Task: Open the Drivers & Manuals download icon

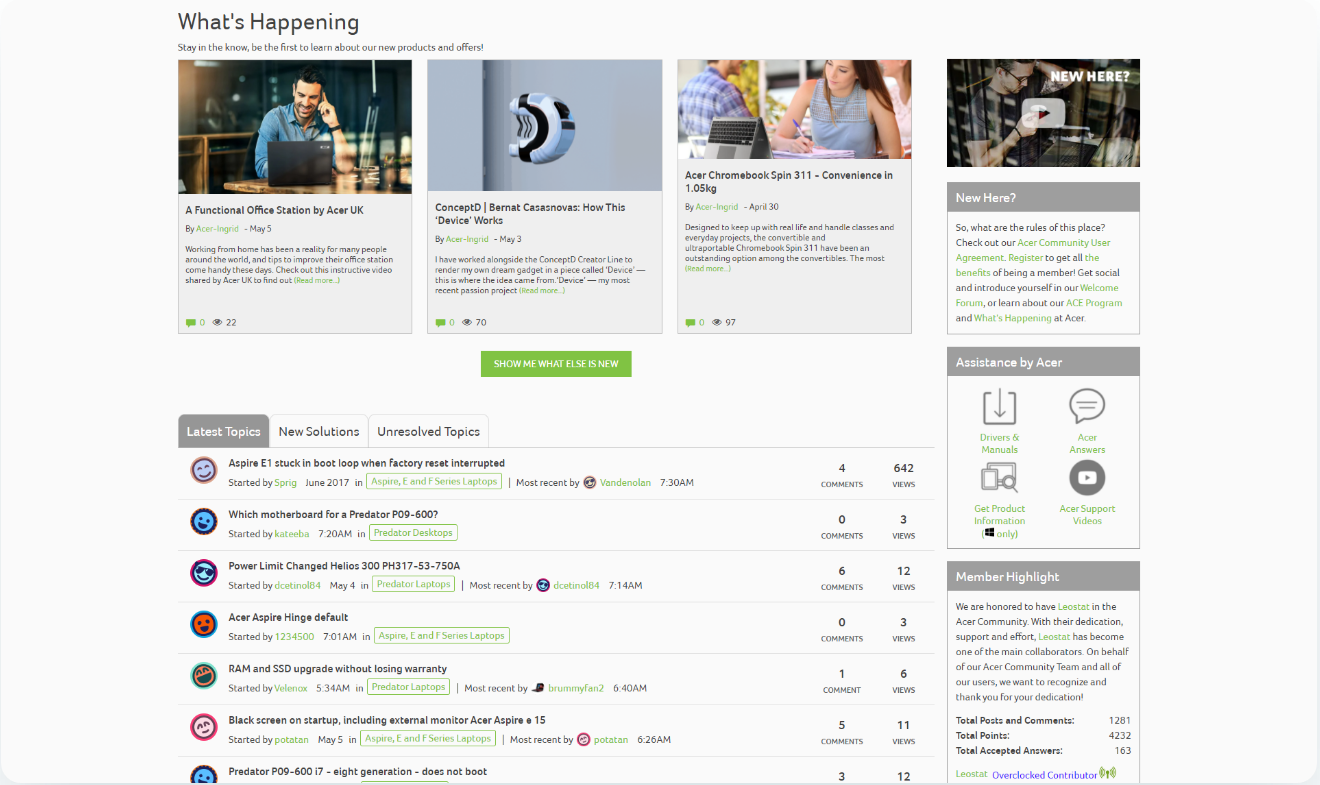Action: tap(999, 407)
